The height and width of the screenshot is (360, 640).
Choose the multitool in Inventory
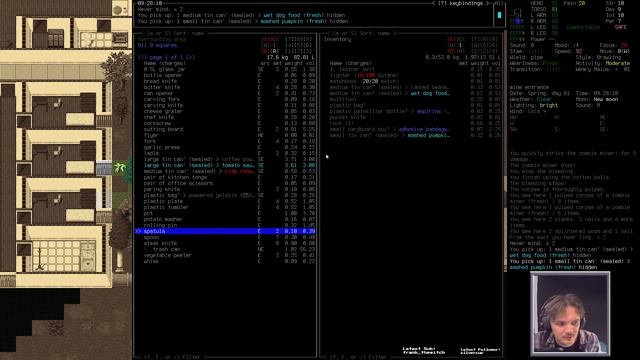coord(416,99)
